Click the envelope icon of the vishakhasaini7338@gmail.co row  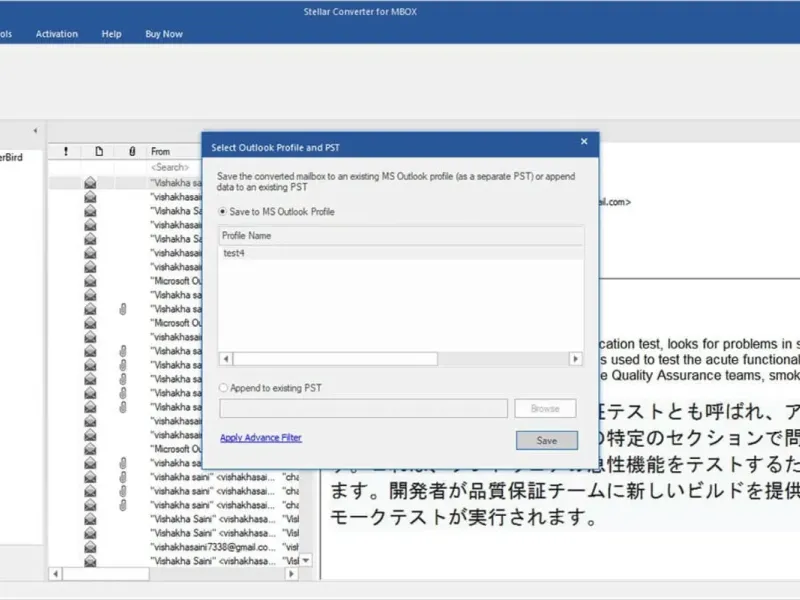90,547
